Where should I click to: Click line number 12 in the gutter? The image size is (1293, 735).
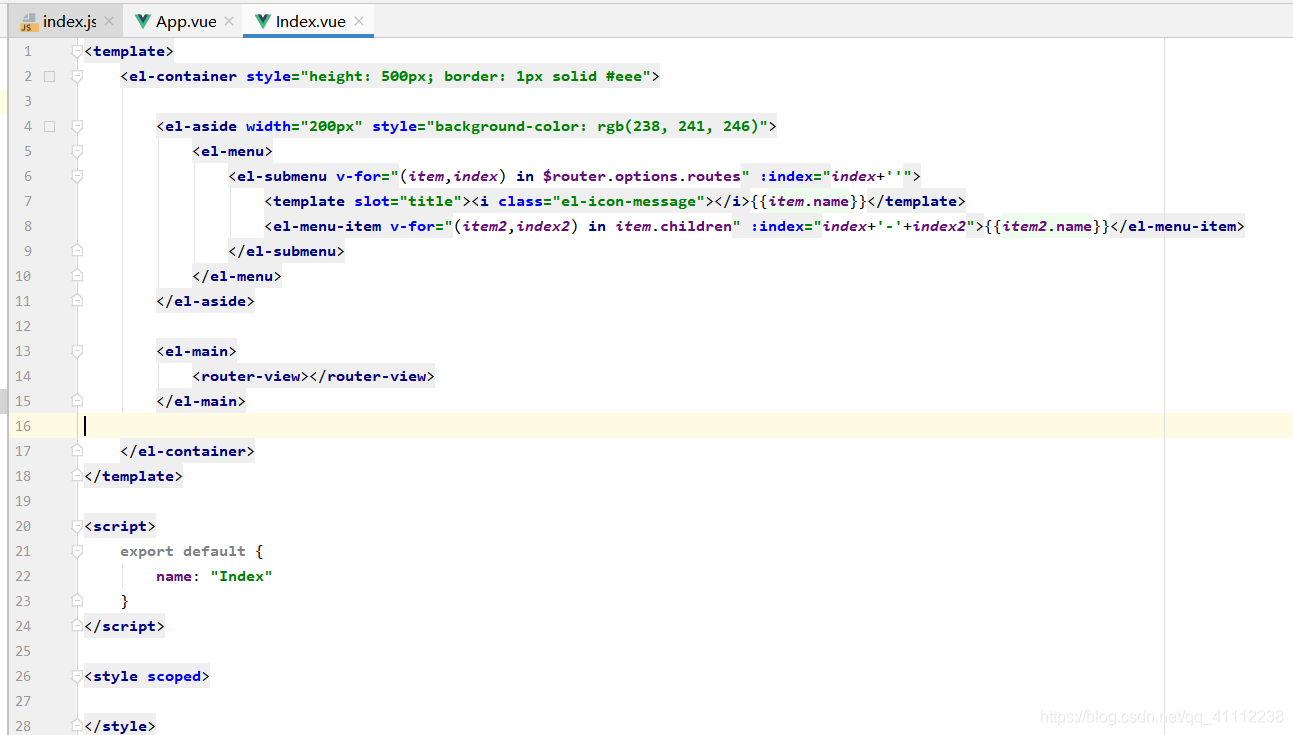click(x=23, y=326)
